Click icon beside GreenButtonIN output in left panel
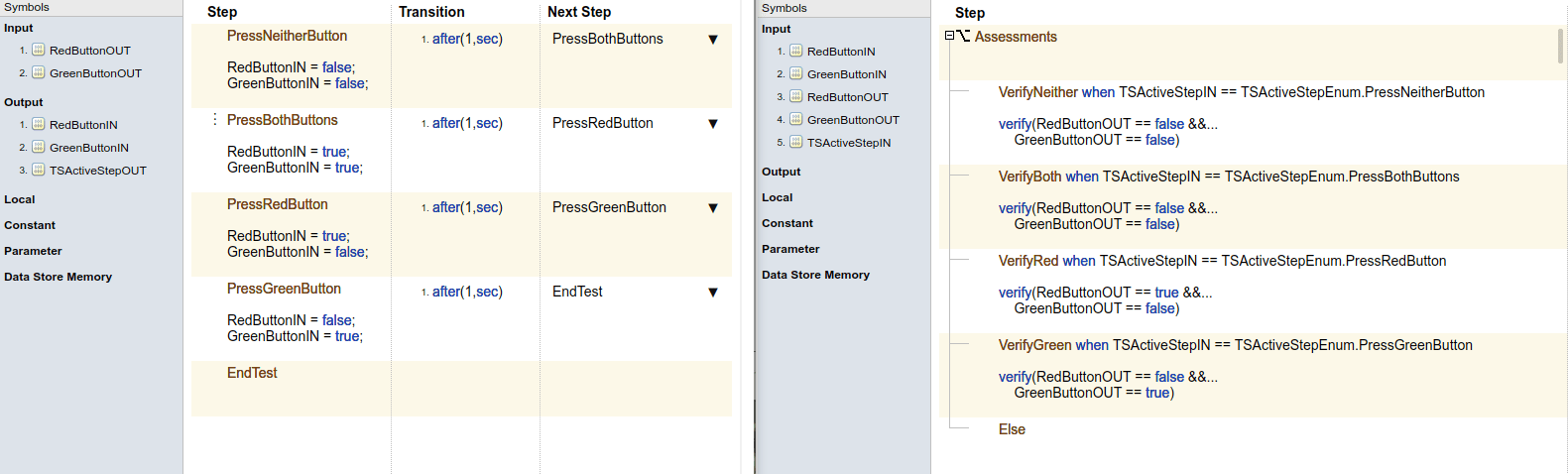1568x474 pixels. [x=39, y=147]
